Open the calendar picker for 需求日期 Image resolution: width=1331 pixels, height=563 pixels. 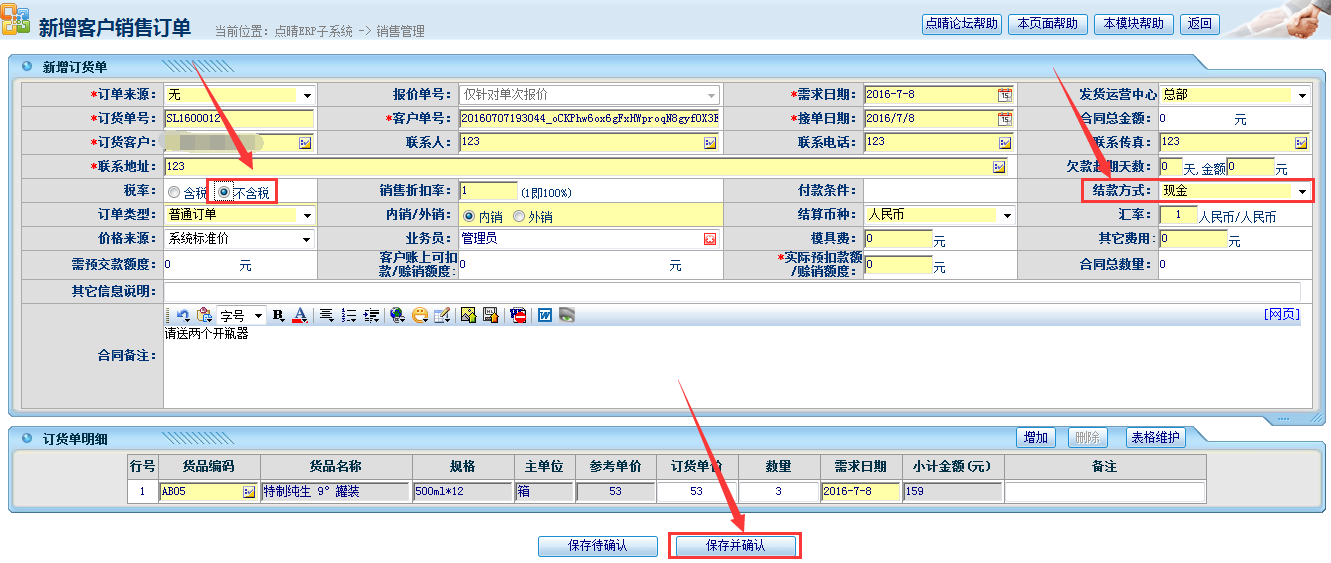coord(1004,95)
